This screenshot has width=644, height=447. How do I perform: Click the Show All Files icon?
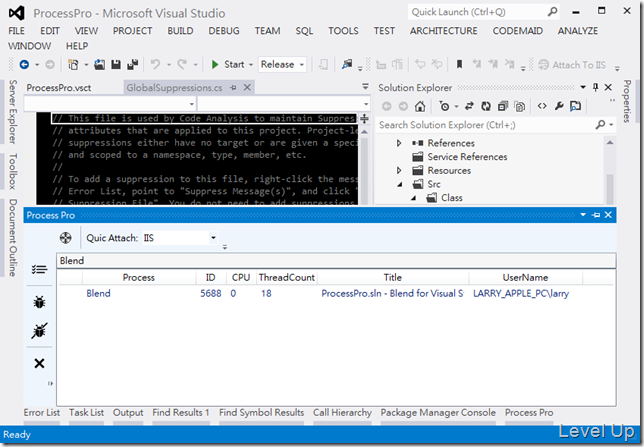point(520,106)
